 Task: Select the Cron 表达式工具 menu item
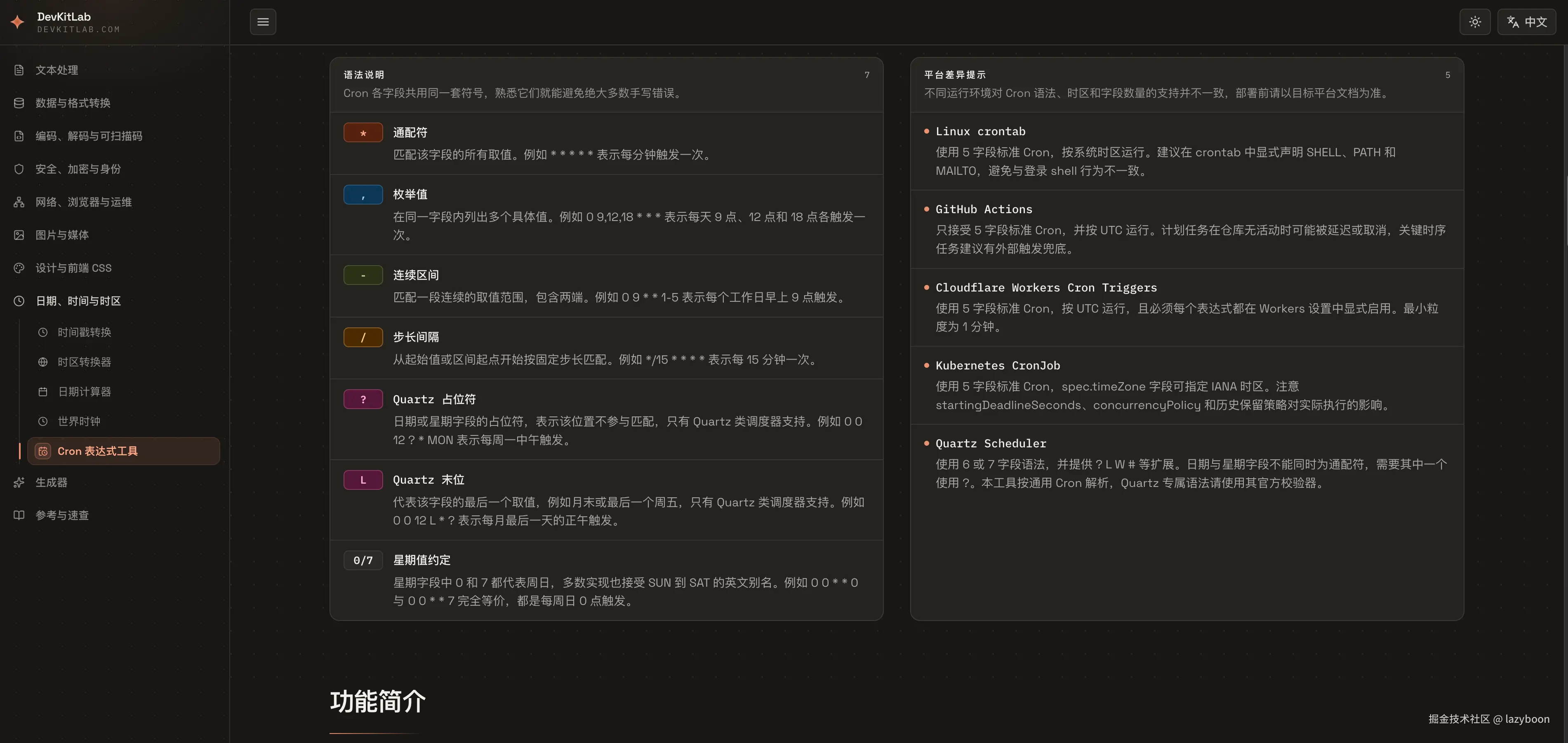(124, 451)
